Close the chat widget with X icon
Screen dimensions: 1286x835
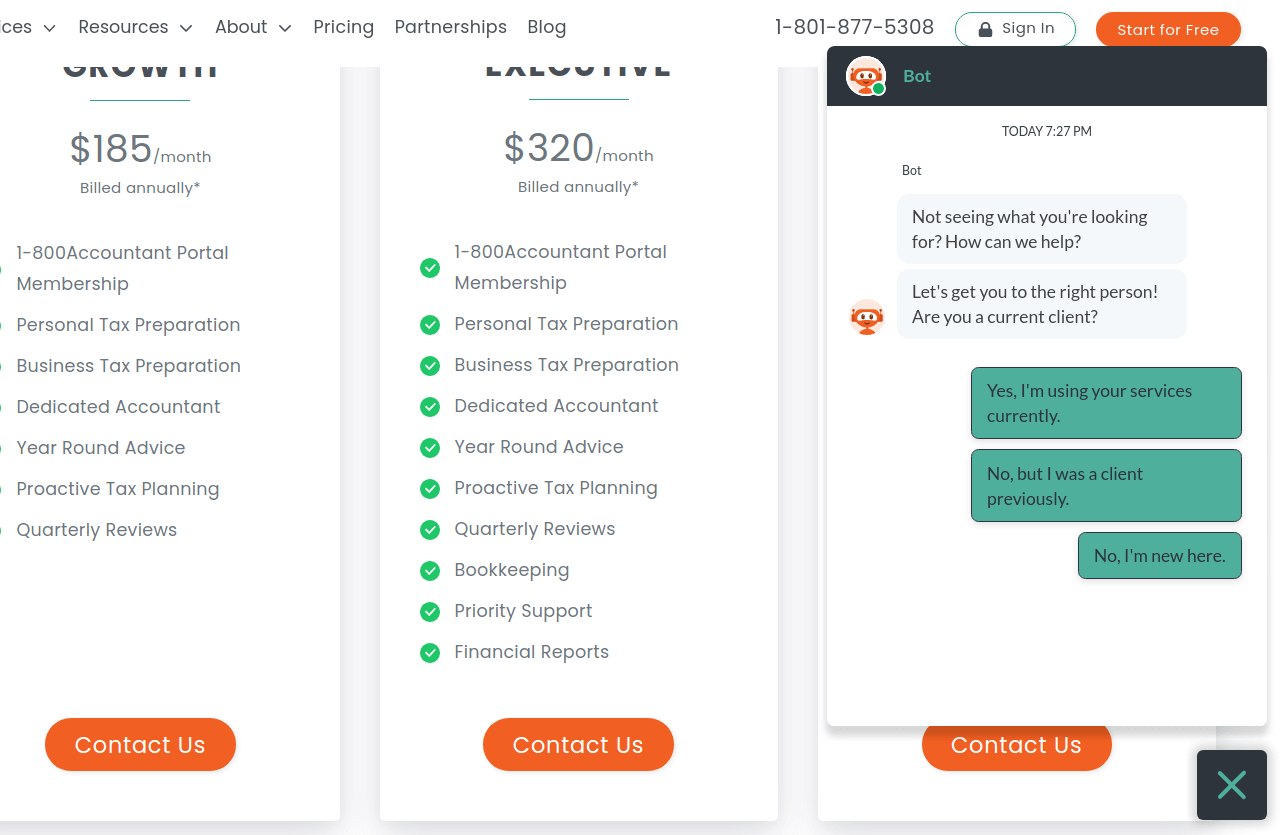coord(1232,785)
